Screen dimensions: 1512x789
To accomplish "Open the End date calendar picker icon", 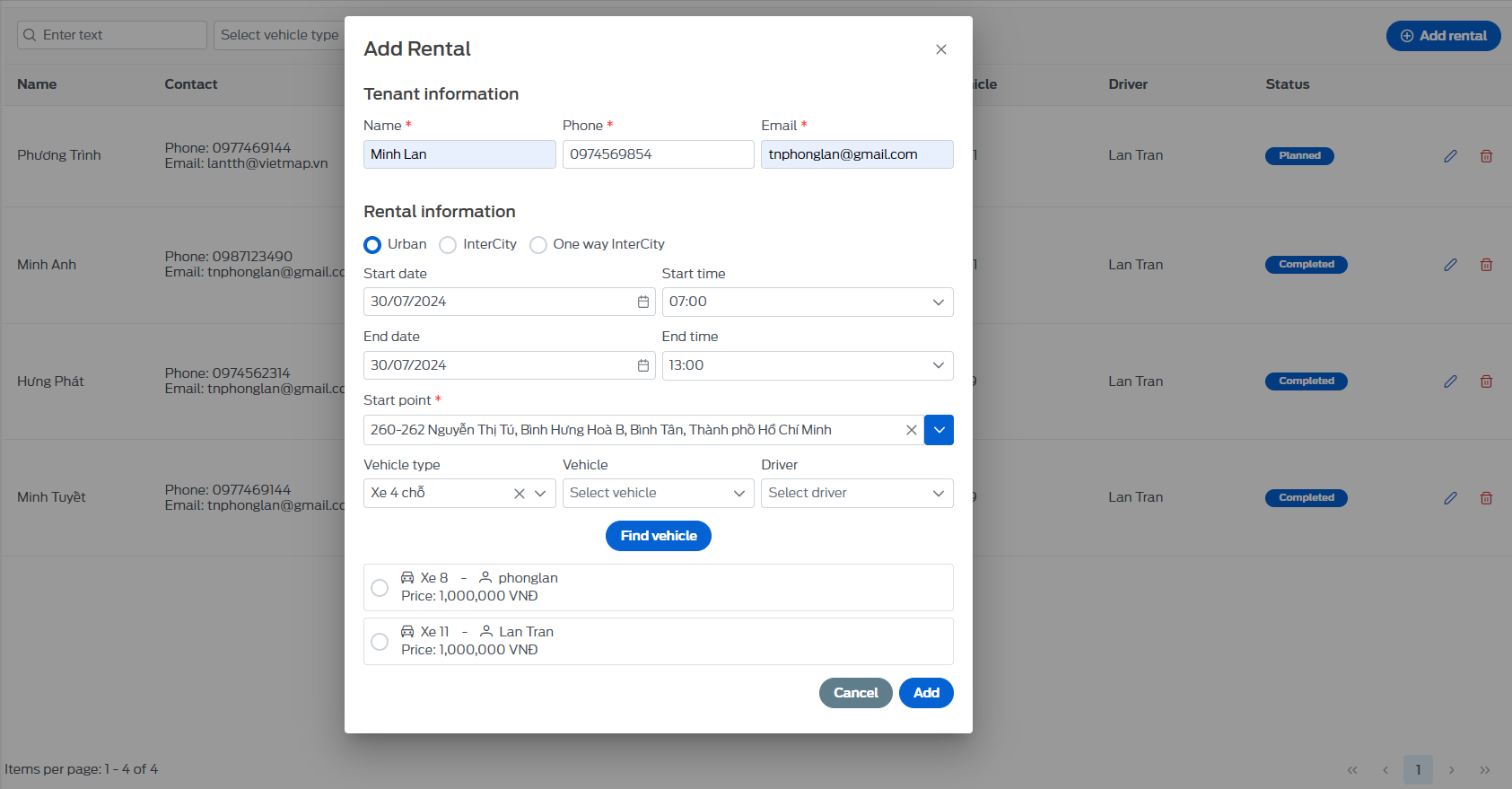I will click(x=643, y=365).
